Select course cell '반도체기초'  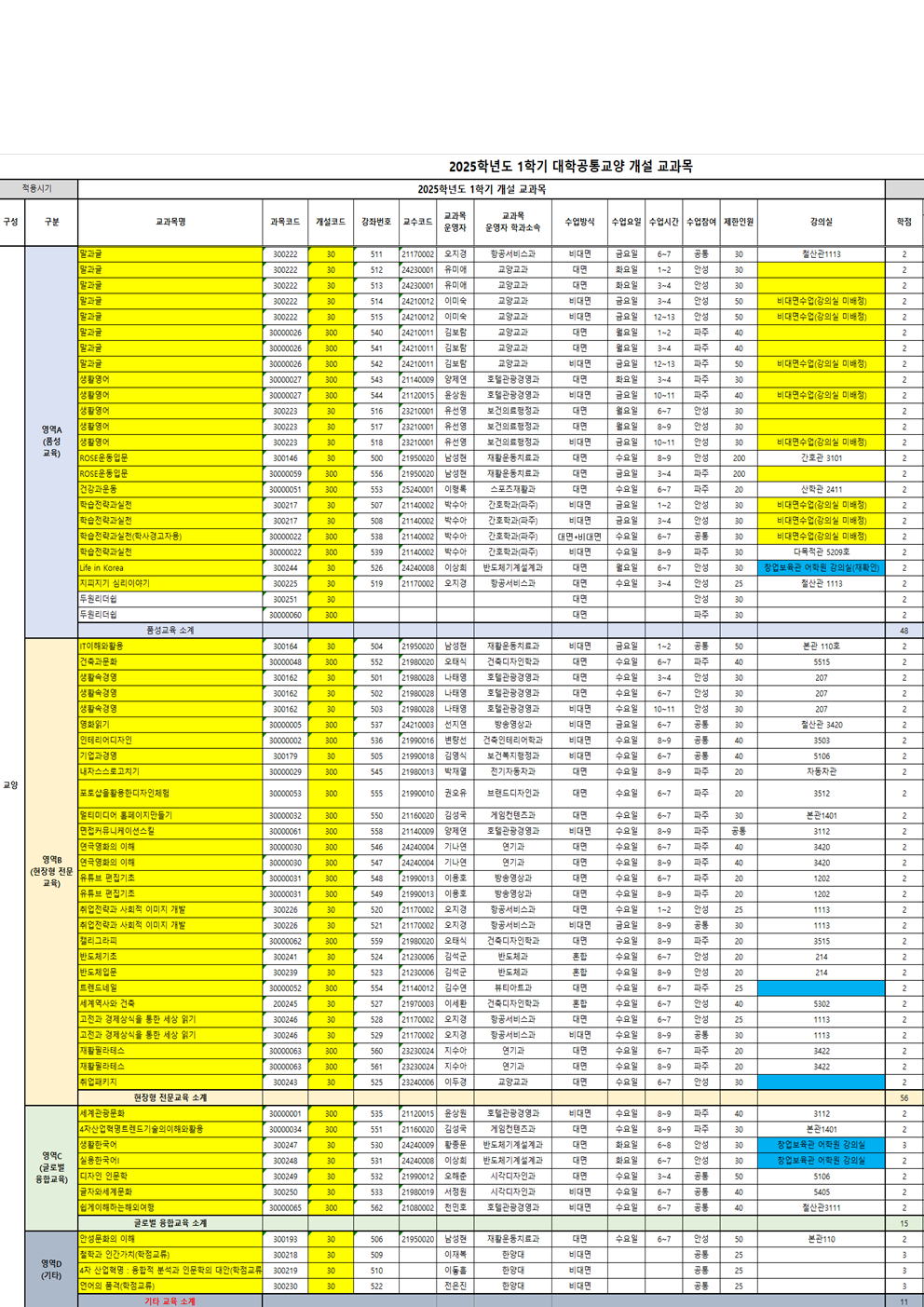(170, 957)
